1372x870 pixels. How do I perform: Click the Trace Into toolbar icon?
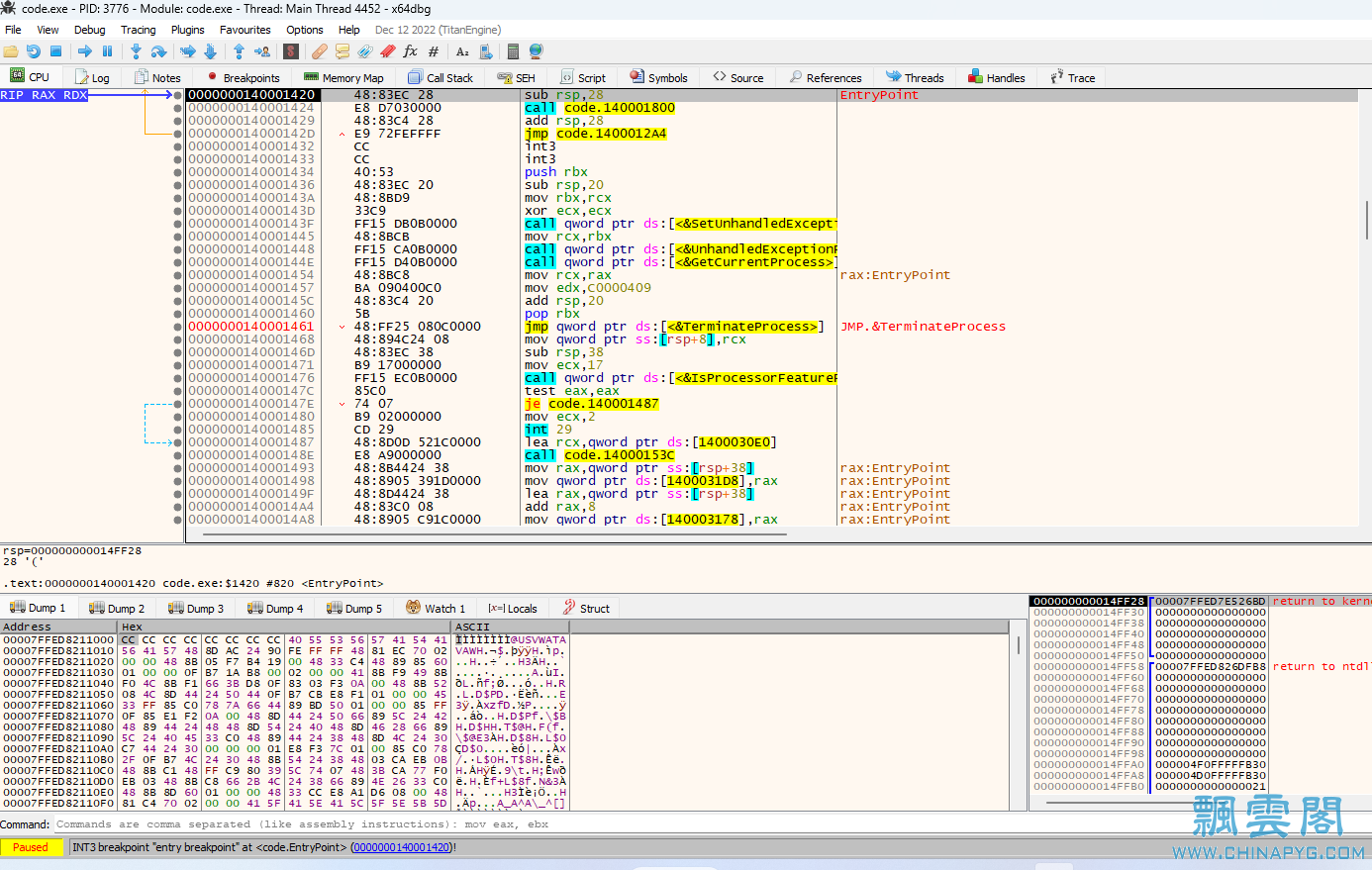tap(187, 51)
